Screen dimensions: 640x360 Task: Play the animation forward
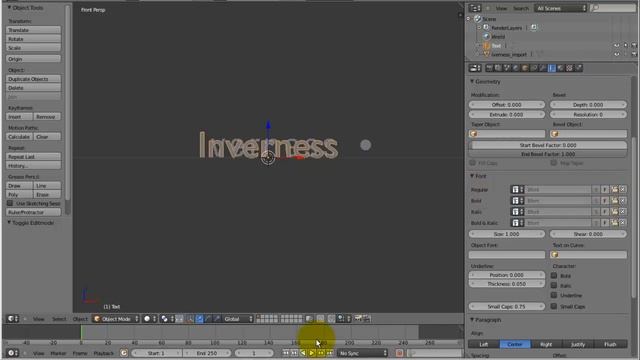tap(311, 353)
